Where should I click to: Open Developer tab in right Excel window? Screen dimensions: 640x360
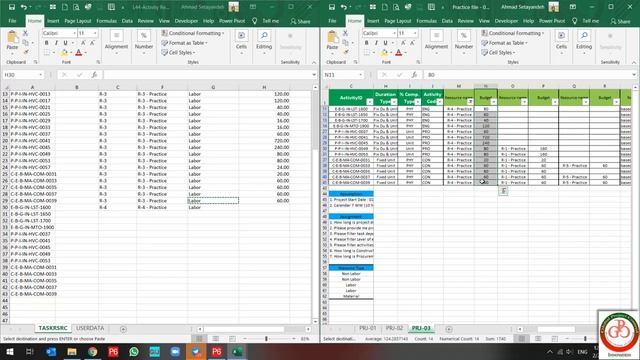(506, 21)
